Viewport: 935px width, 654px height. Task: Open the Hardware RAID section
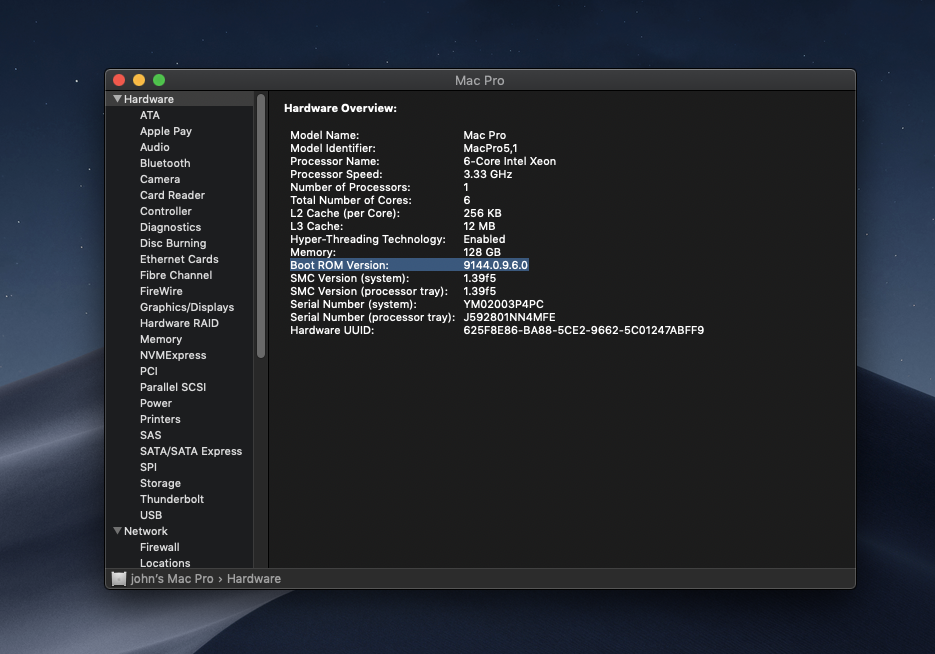pyautogui.click(x=179, y=323)
